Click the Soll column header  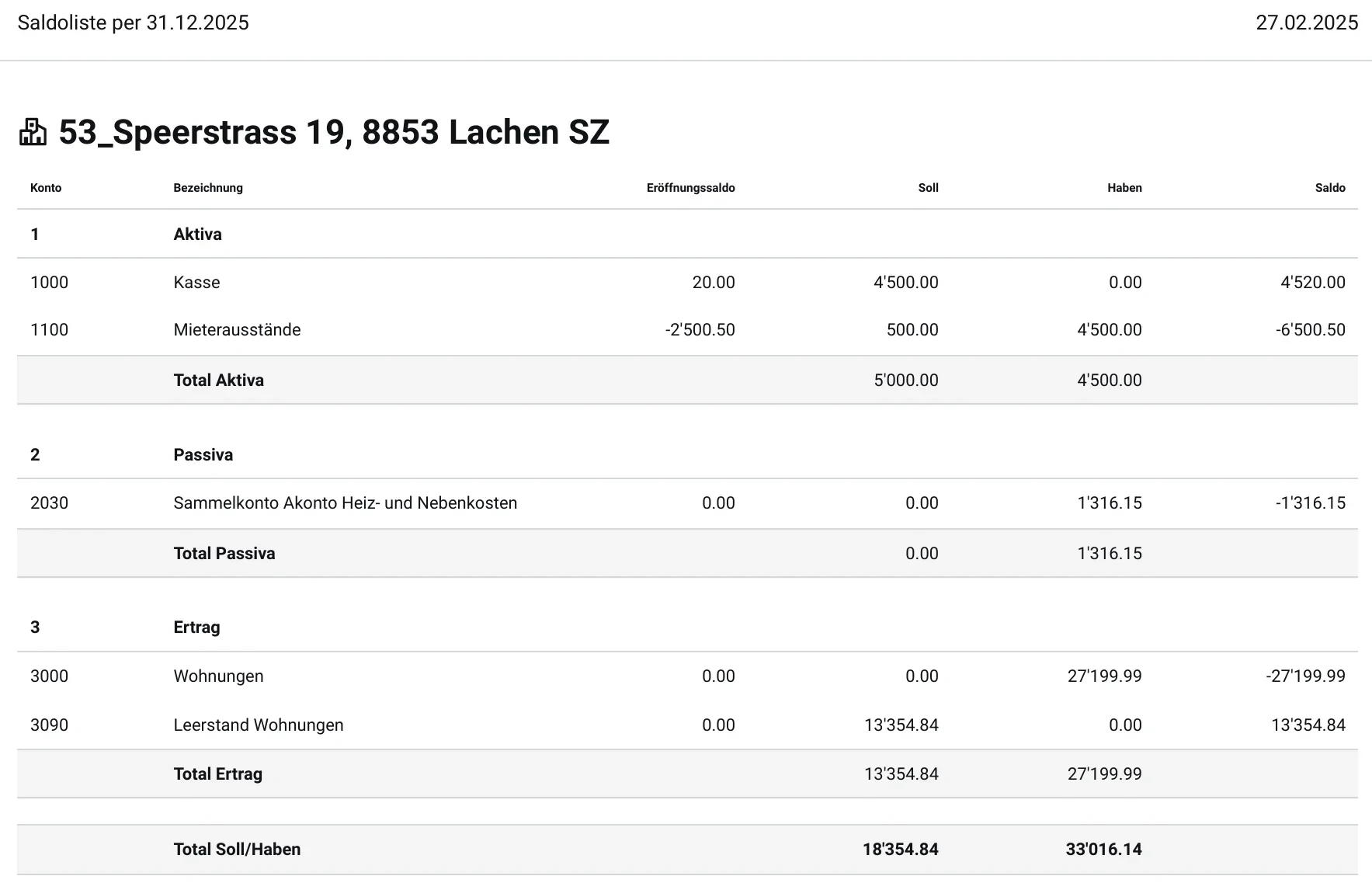click(928, 188)
